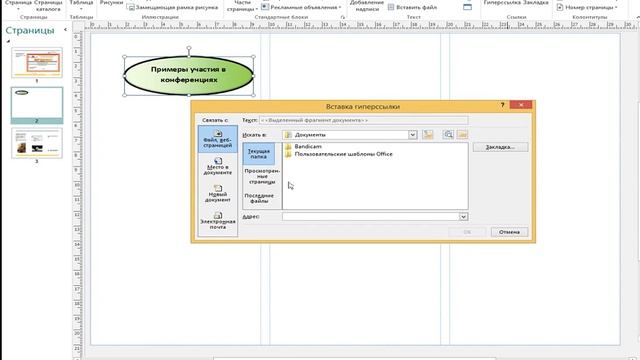Click Закладка ribbon button

[535, 3]
